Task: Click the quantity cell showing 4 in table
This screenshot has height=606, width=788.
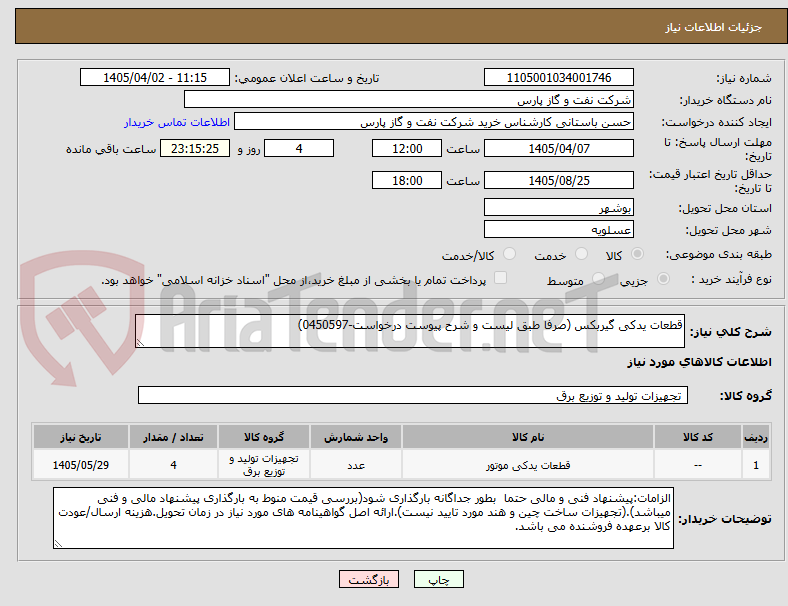Action: 173,465
